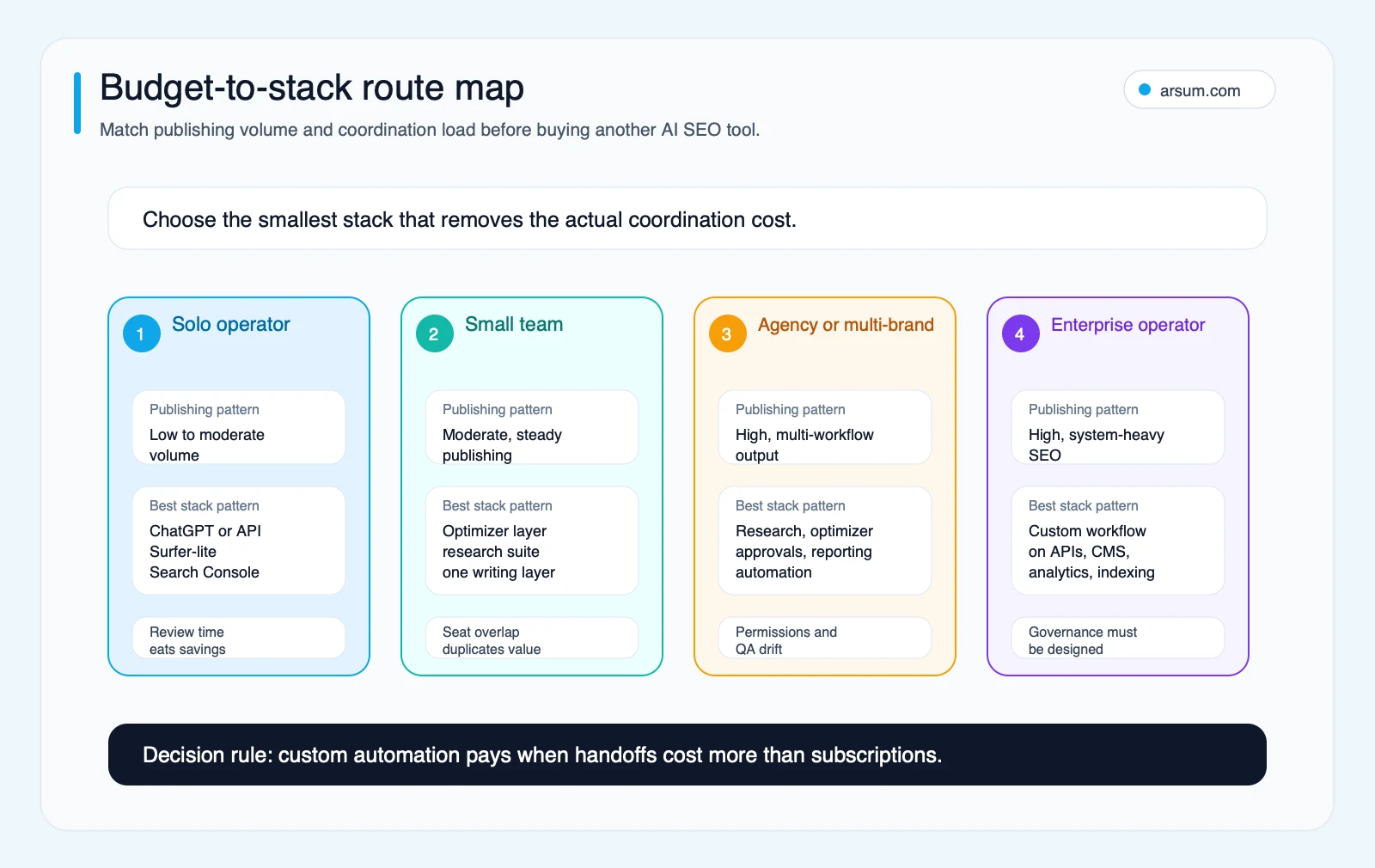Click 'Governance must be designed' note
Image resolution: width=1375 pixels, height=868 pixels.
click(1118, 638)
